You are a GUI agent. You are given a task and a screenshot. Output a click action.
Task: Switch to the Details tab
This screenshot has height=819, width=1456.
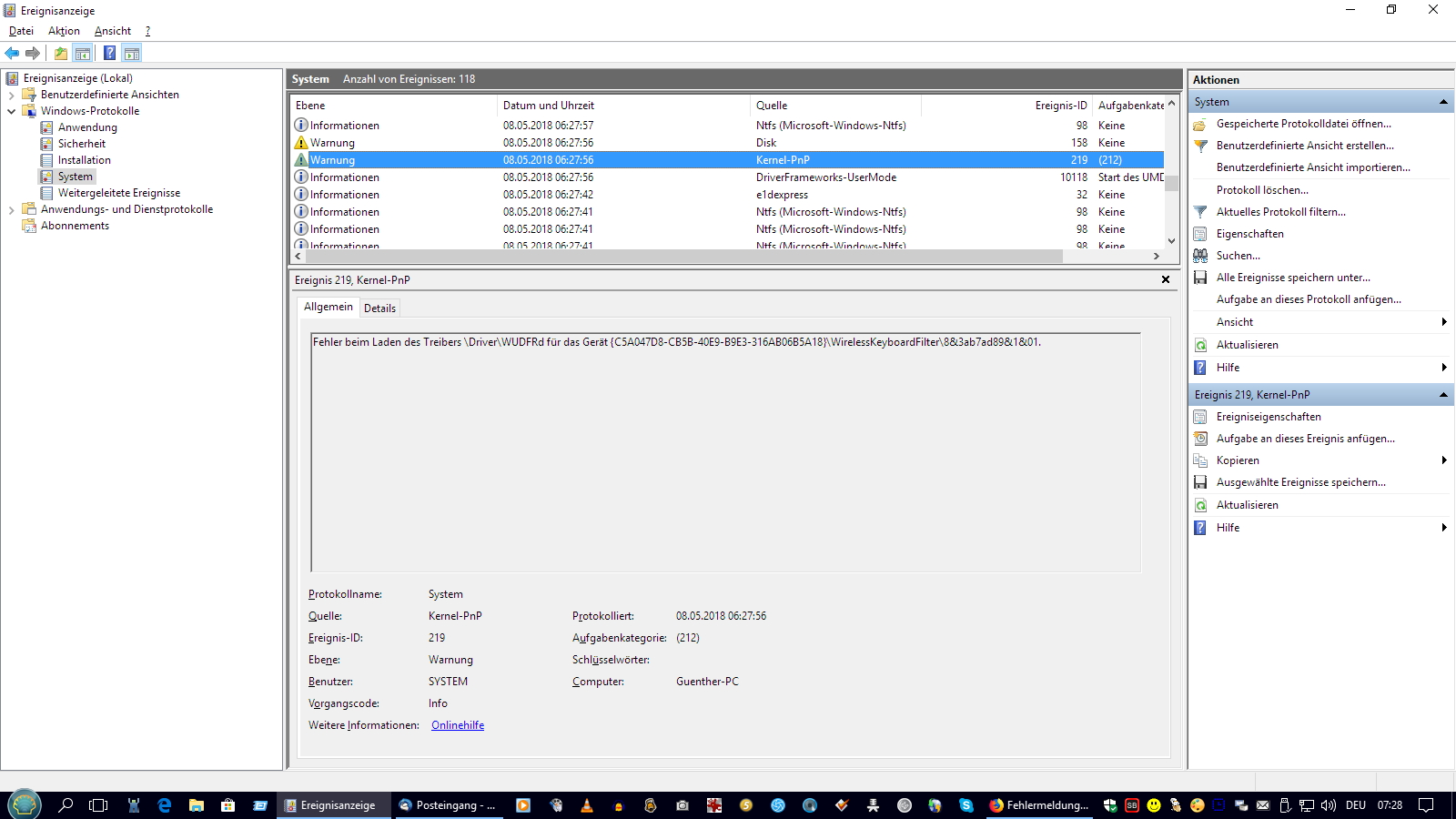click(379, 308)
